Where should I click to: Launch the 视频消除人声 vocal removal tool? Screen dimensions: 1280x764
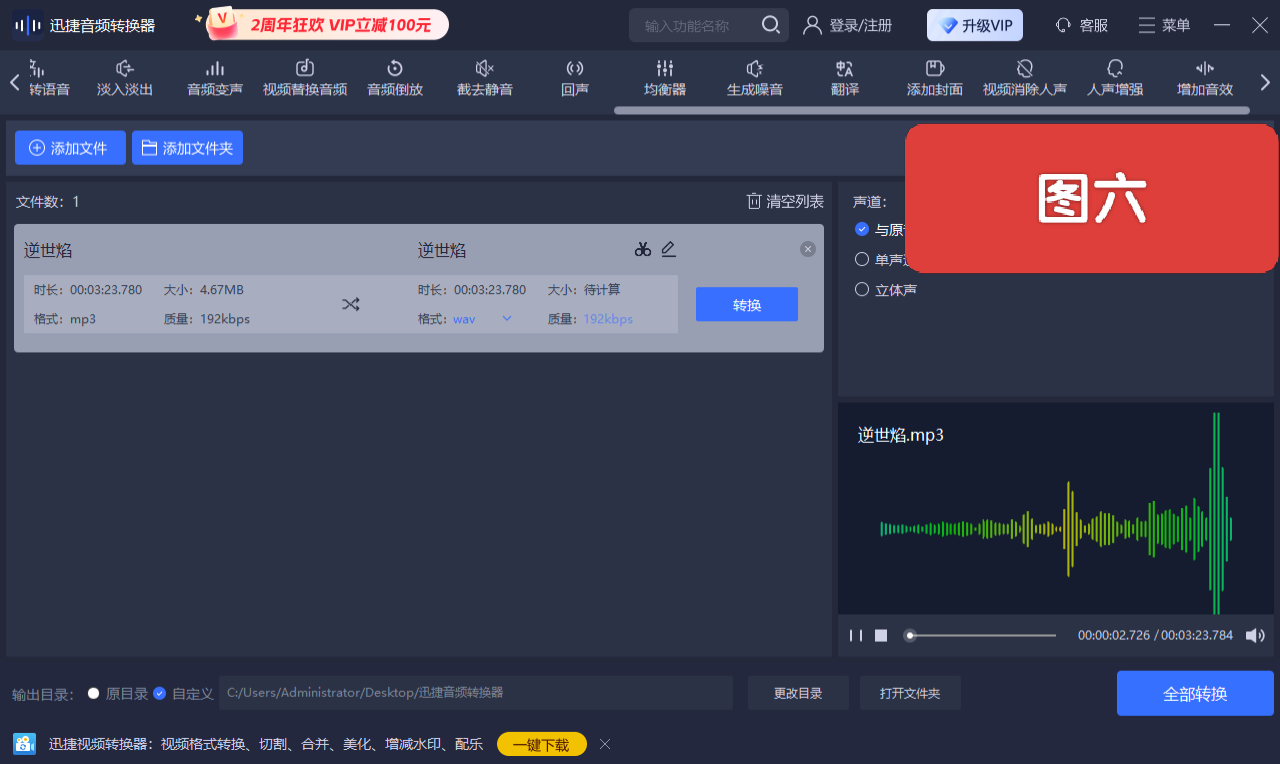coord(1024,77)
